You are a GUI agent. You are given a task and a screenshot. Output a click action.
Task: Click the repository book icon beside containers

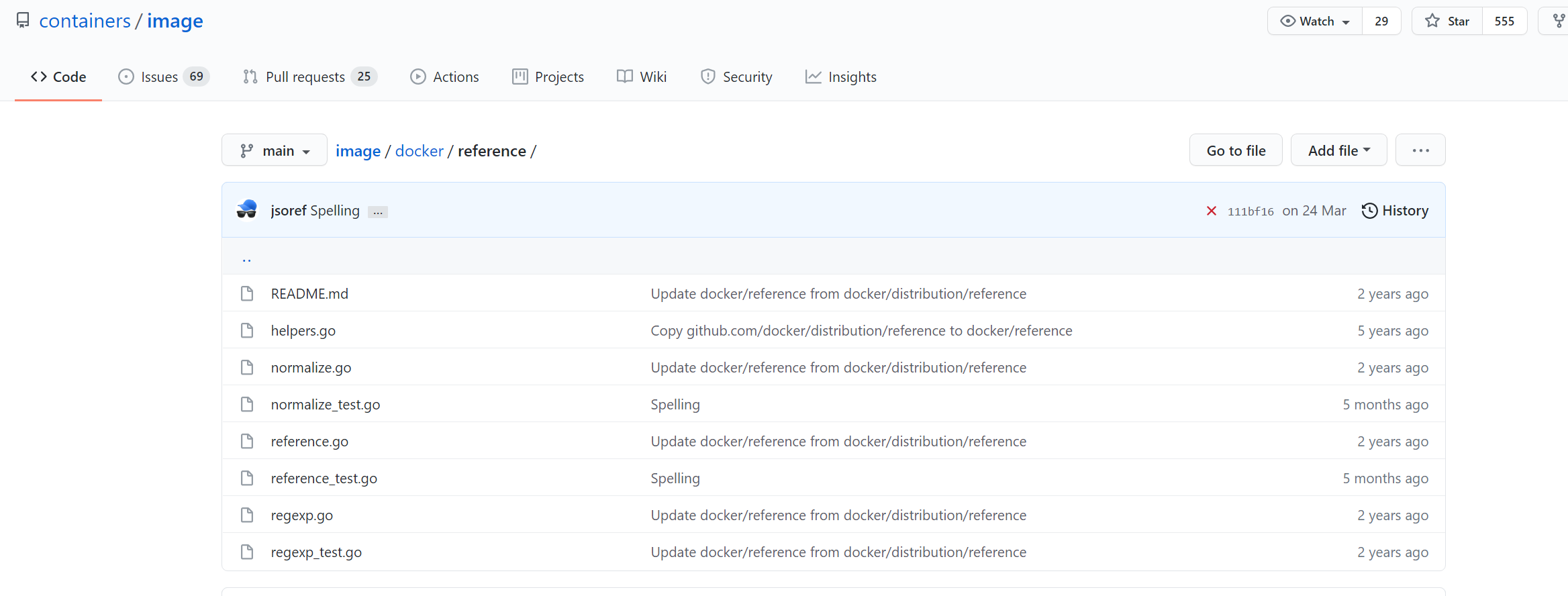pos(23,21)
